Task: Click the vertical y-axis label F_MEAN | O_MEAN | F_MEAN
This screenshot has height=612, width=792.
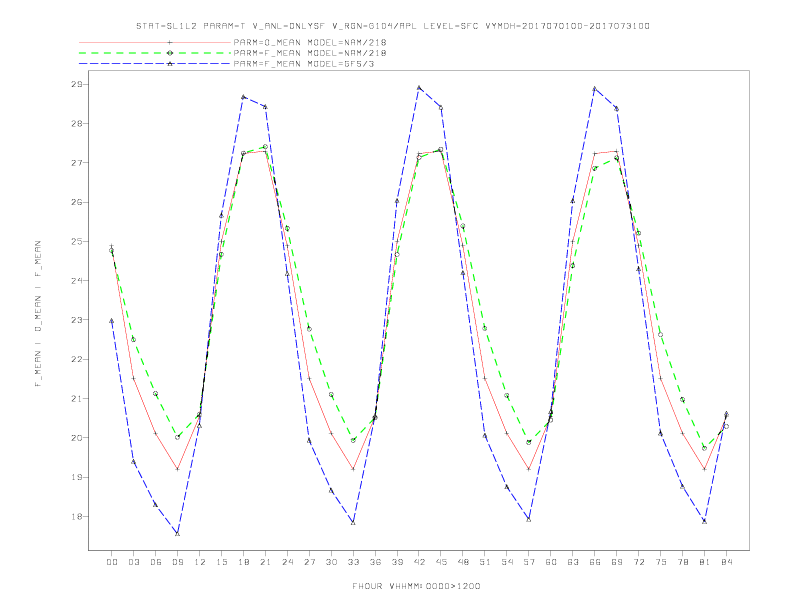Action: click(x=38, y=314)
